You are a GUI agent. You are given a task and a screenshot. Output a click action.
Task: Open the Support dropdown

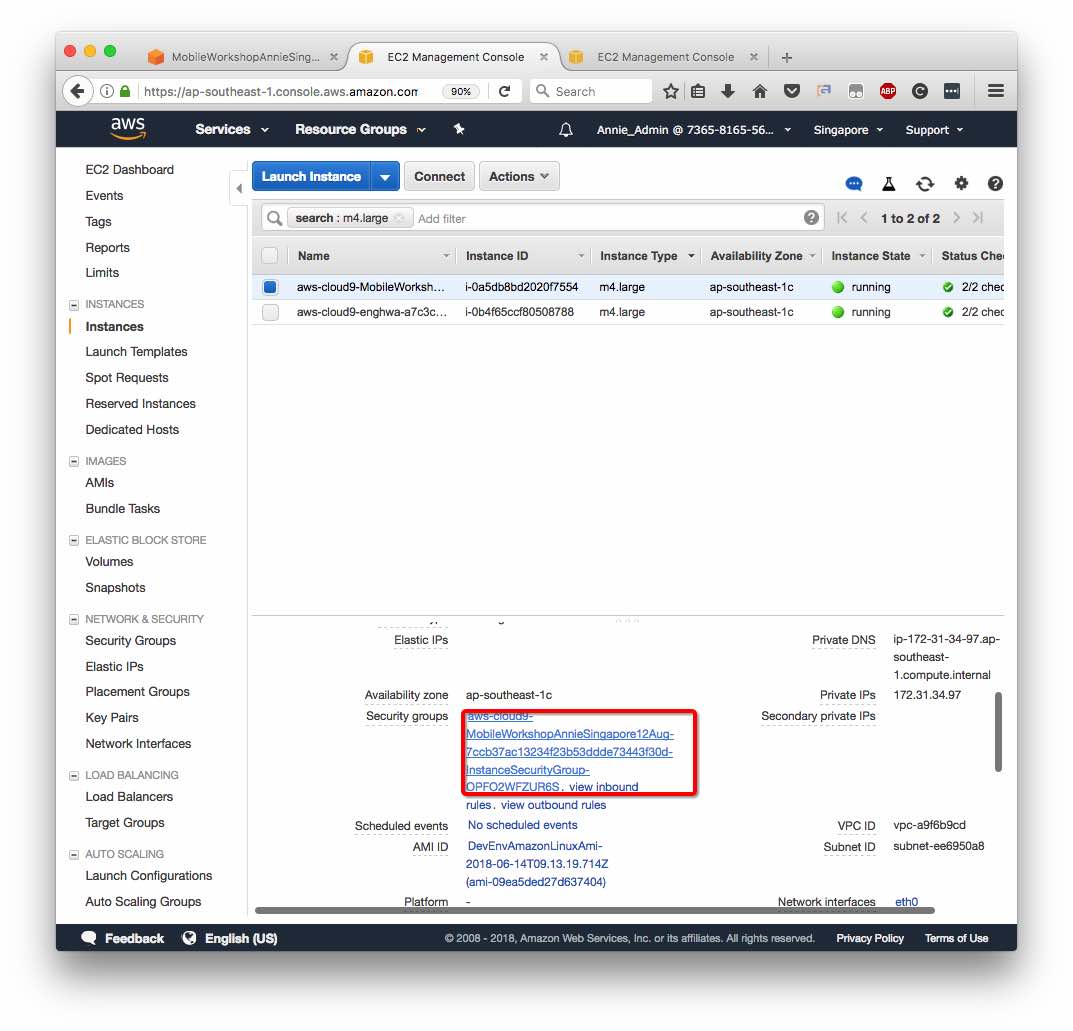pos(934,130)
